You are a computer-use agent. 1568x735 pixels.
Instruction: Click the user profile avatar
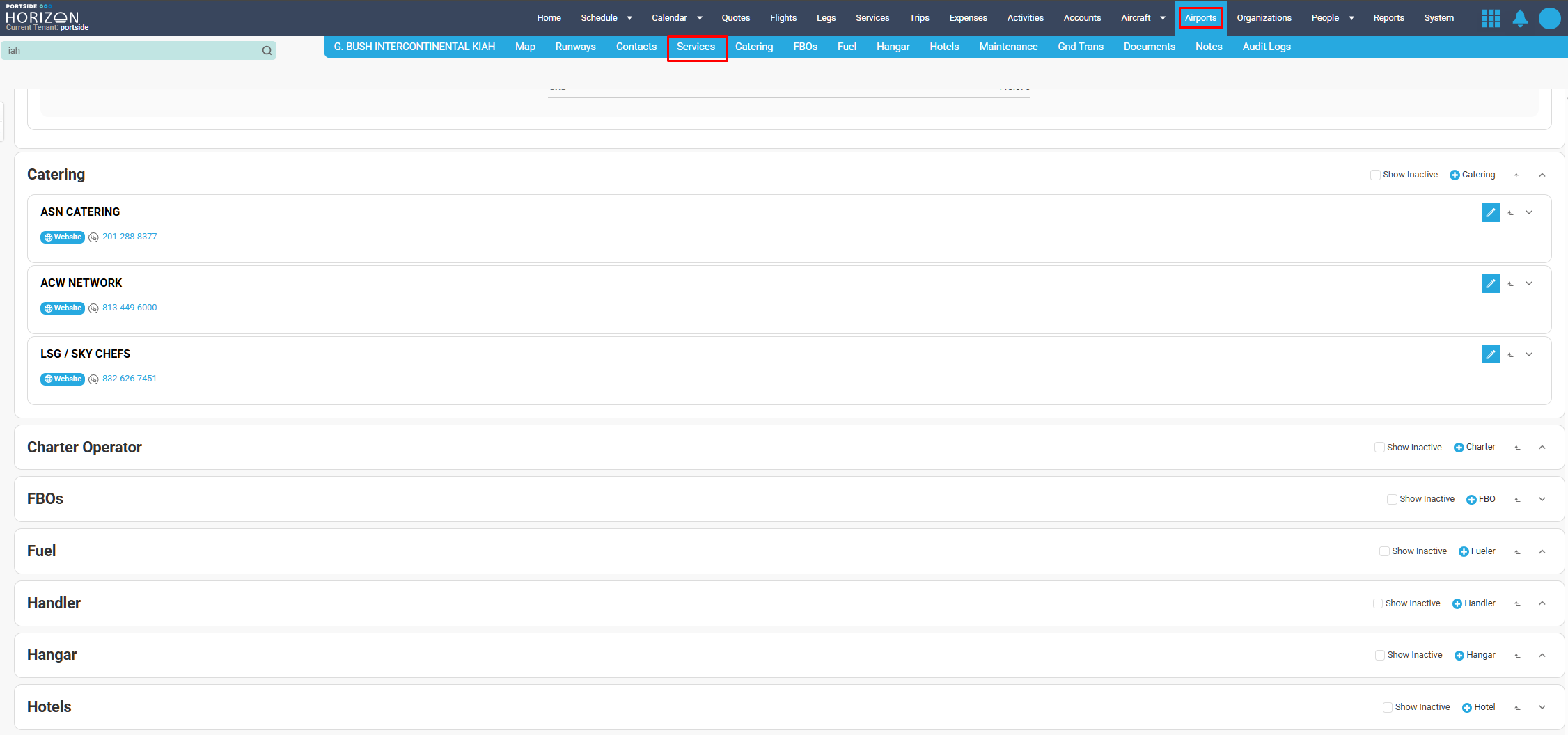point(1549,18)
